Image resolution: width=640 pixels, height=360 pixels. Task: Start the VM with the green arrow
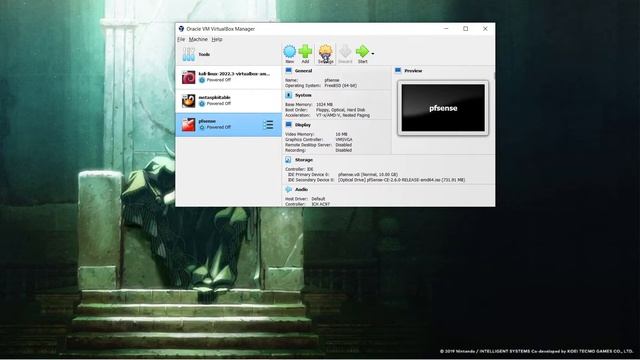coord(362,51)
